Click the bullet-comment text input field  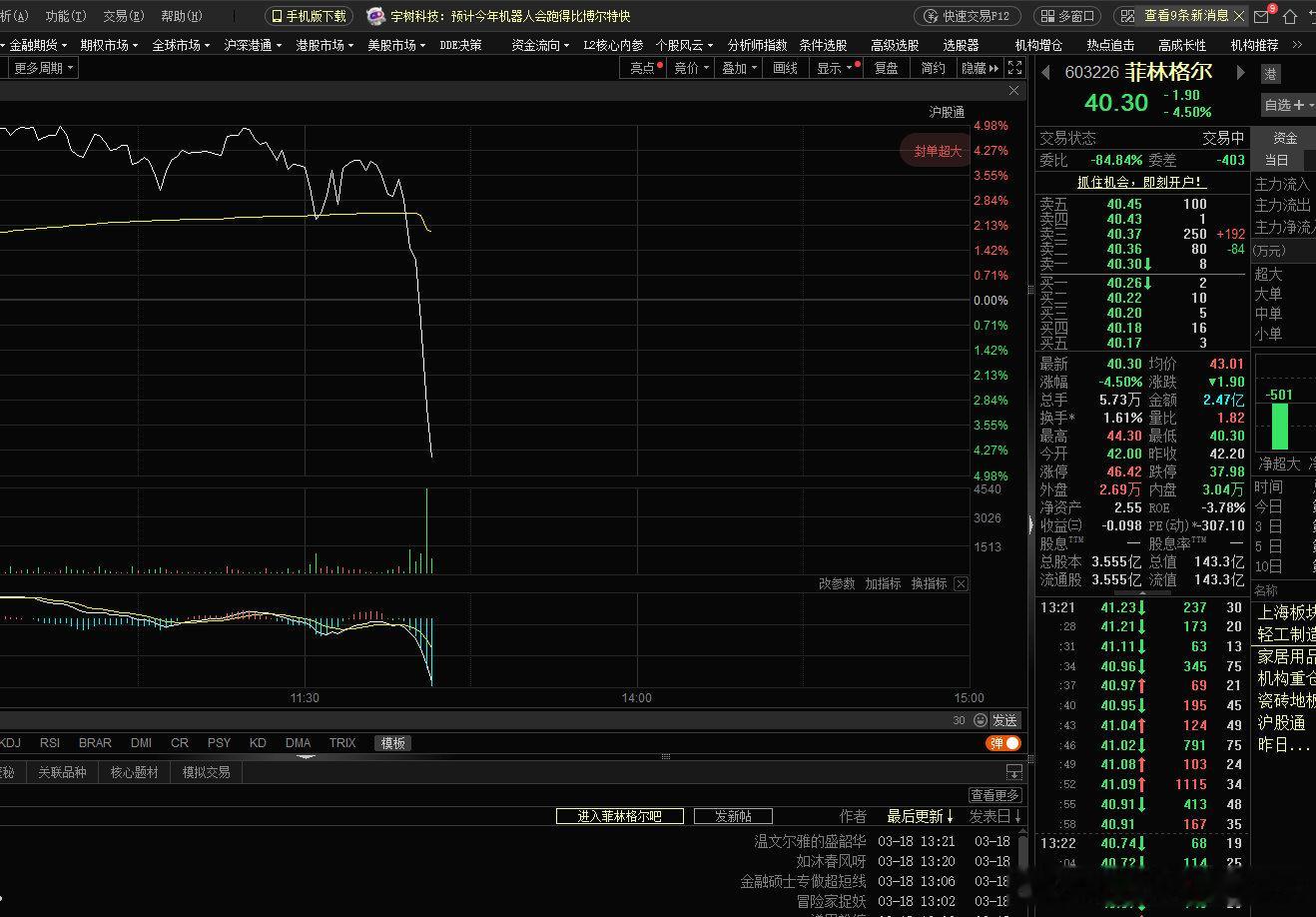482,720
